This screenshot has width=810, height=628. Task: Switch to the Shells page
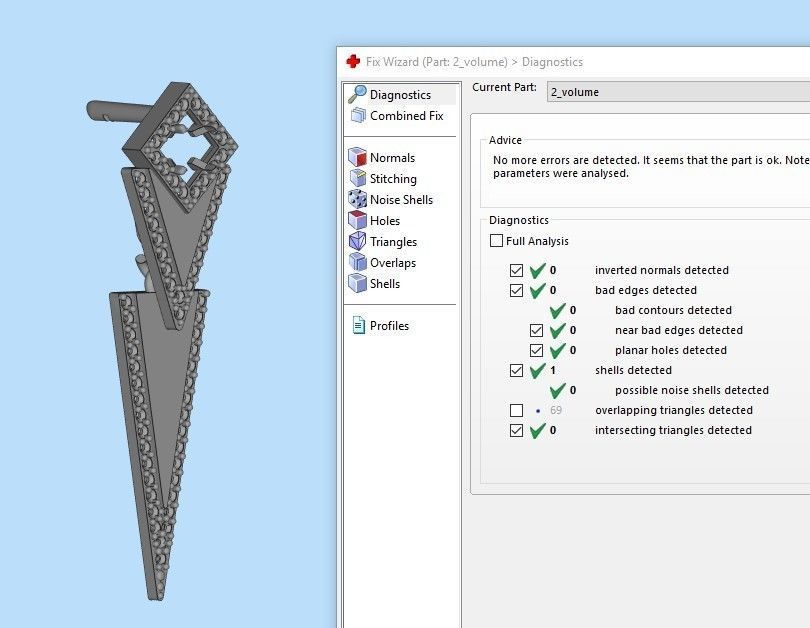385,284
